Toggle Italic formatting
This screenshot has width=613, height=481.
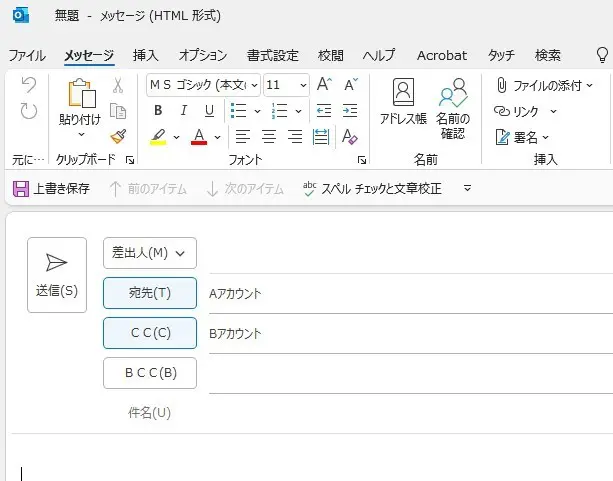pos(183,111)
